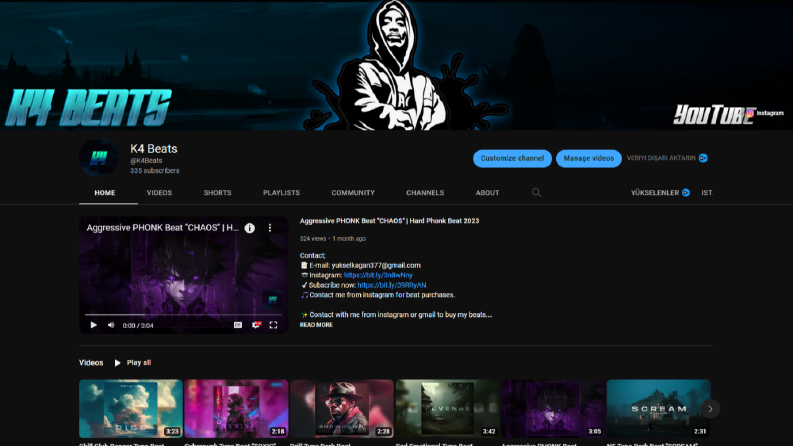The width and height of the screenshot is (793, 446).
Task: Click the Customize channel button
Action: (512, 158)
